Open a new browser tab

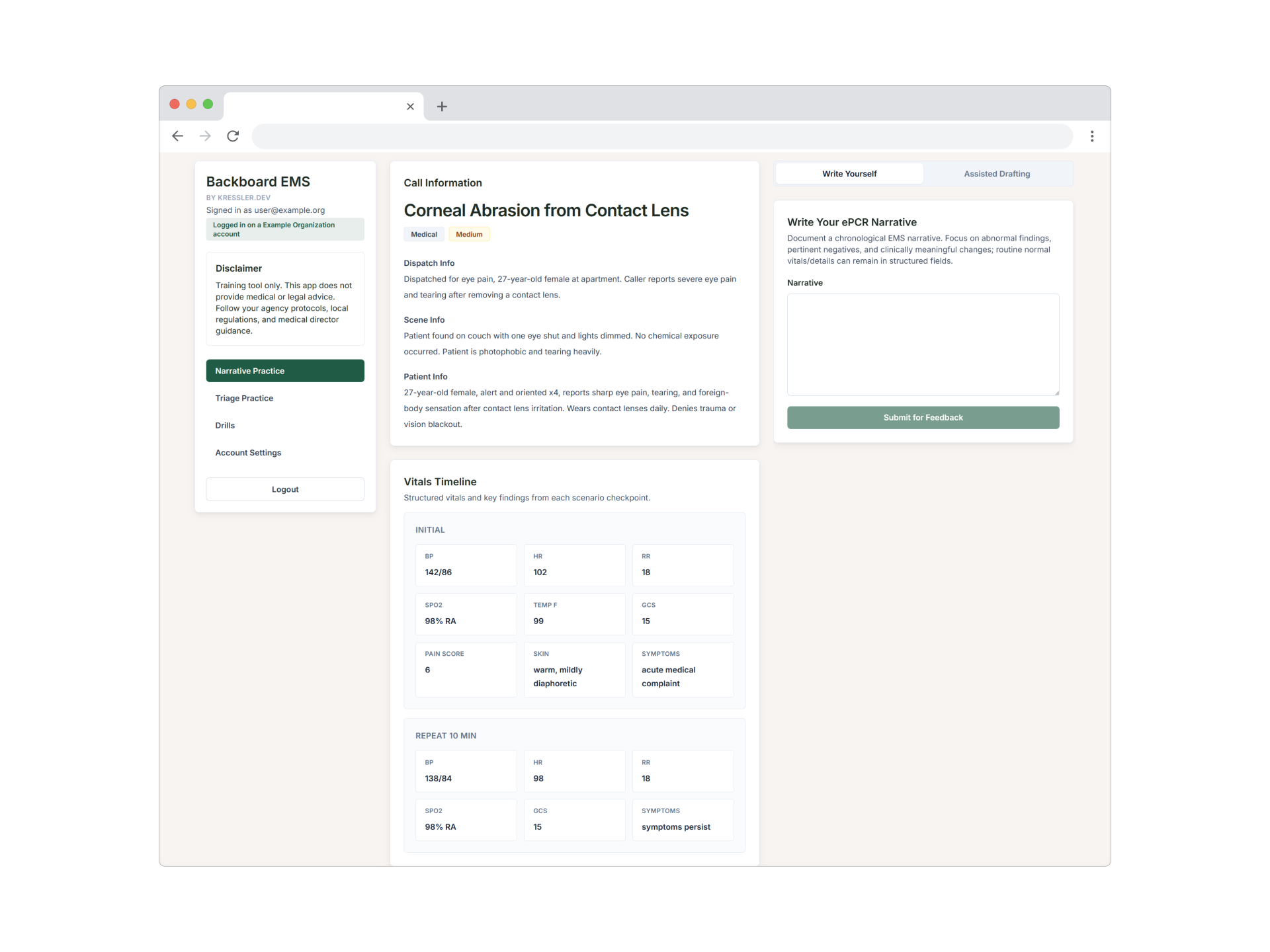pos(442,106)
